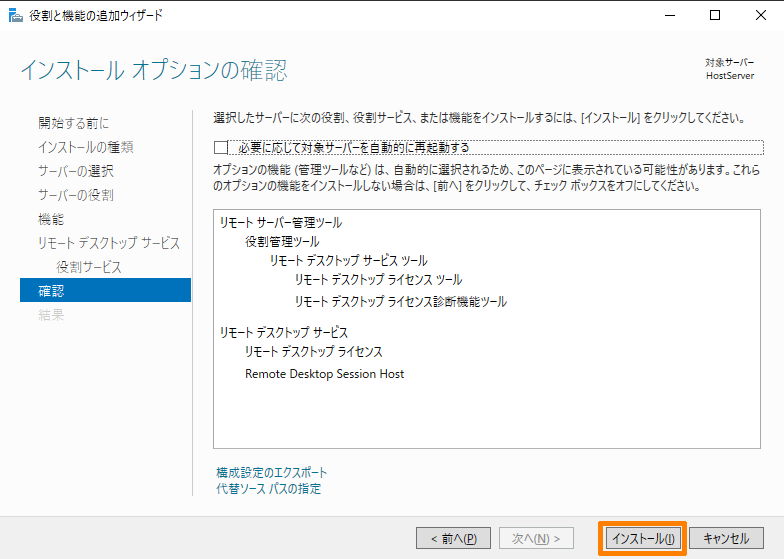Viewport: 784px width, 559px height.
Task: Click the キャンセル button
Action: [x=726, y=538]
